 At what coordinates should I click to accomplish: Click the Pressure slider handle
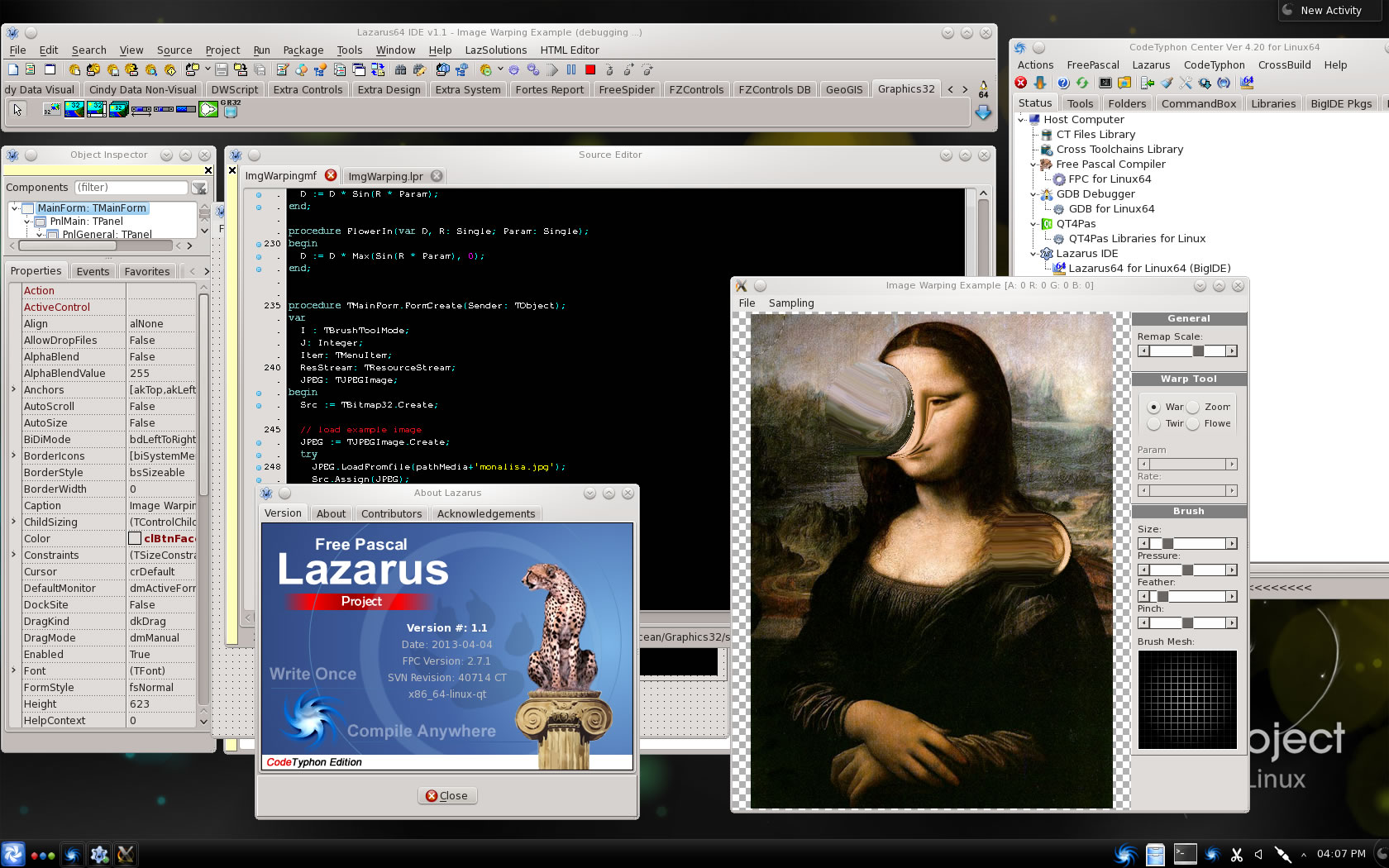tap(1187, 570)
